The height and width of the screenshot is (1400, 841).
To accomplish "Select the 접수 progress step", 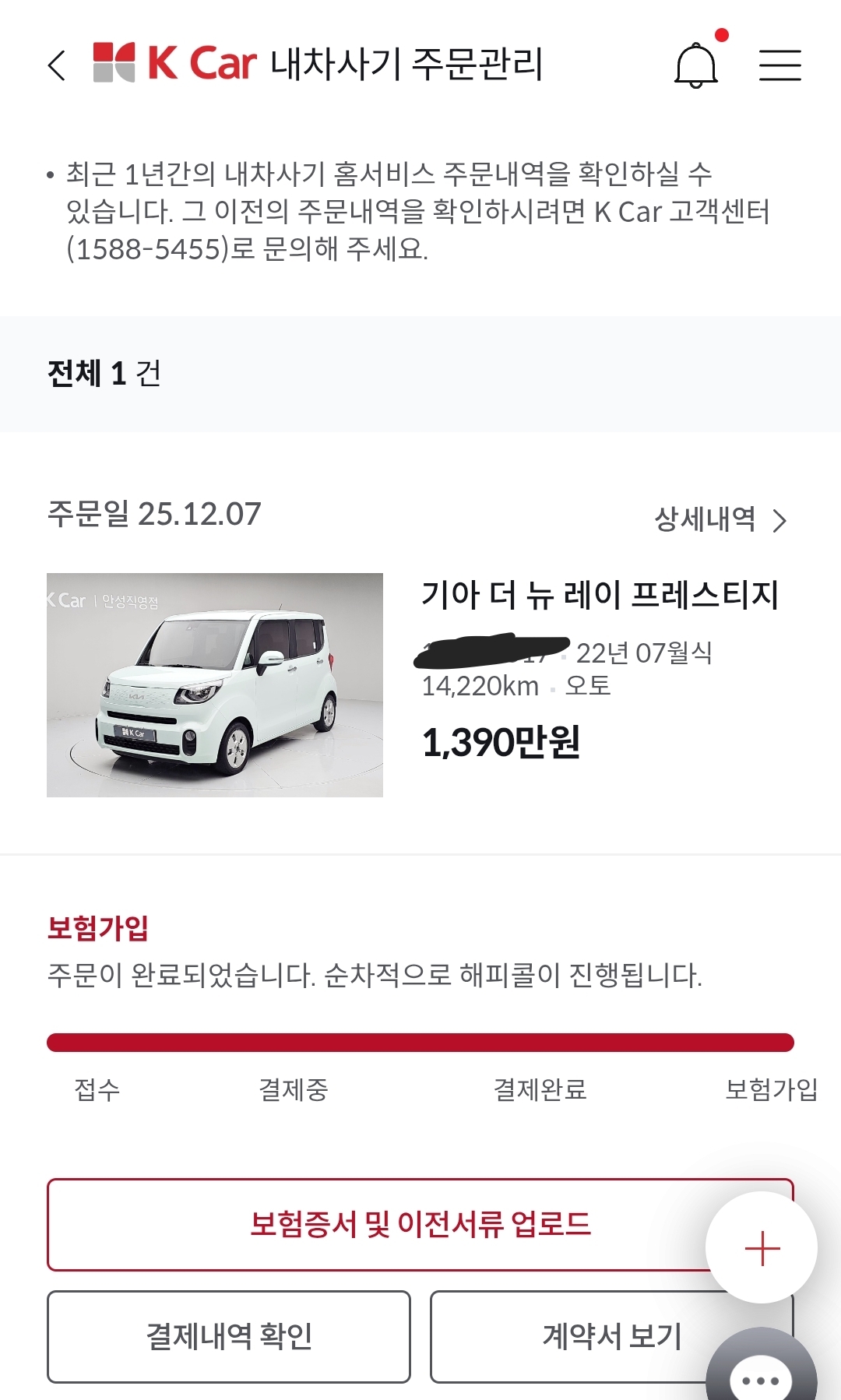I will 97,1089.
